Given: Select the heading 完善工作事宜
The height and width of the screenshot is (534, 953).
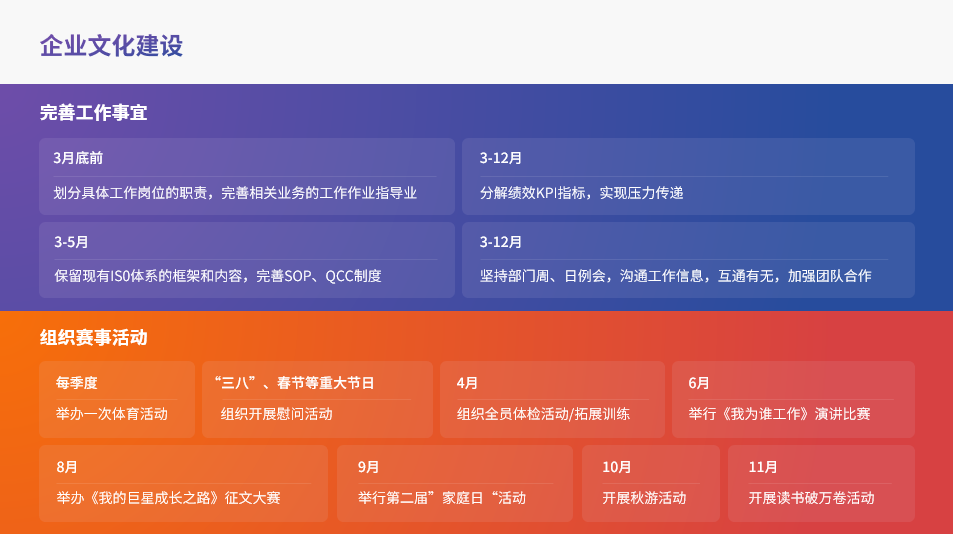Looking at the screenshot, I should click(x=93, y=112).
